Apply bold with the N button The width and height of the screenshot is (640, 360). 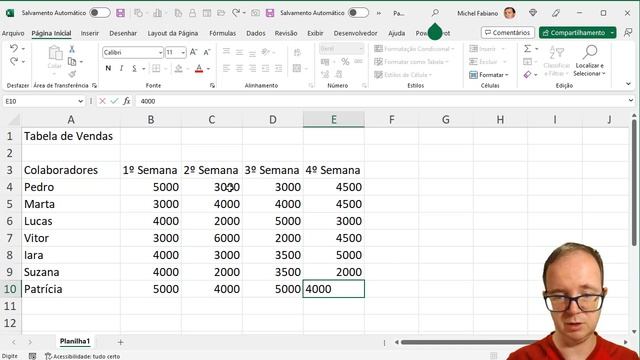(x=108, y=68)
